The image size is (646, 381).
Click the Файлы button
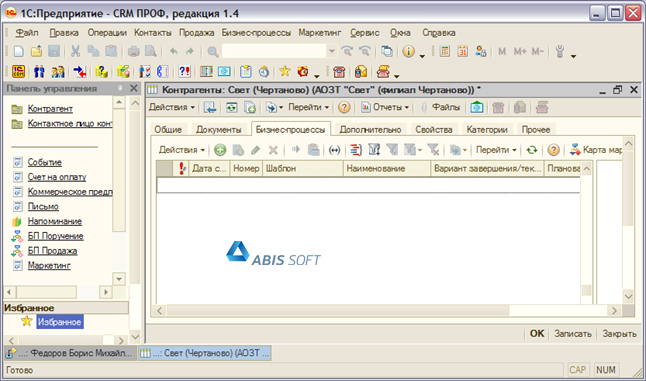[440, 108]
